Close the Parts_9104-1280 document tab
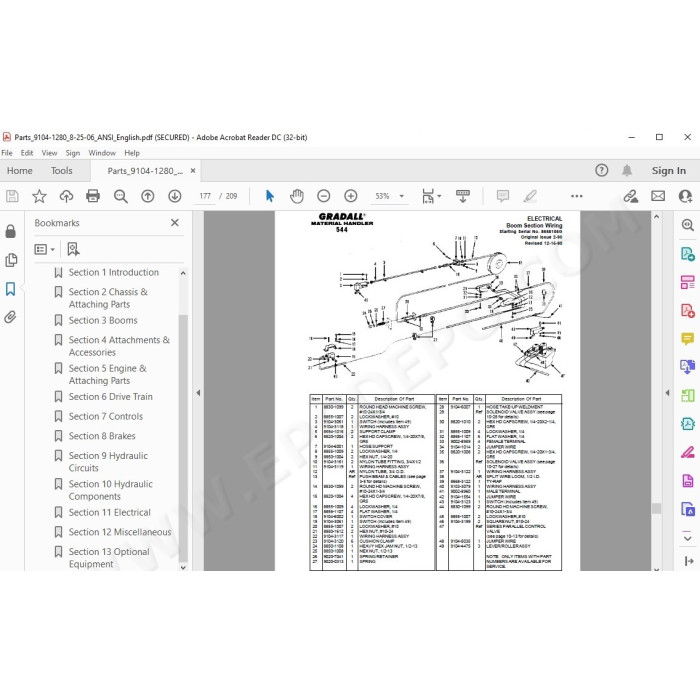 pos(193,171)
